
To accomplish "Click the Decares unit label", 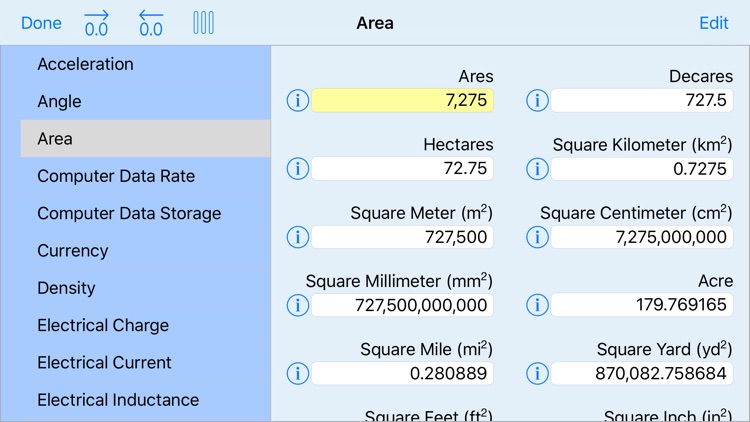I will pos(701,77).
